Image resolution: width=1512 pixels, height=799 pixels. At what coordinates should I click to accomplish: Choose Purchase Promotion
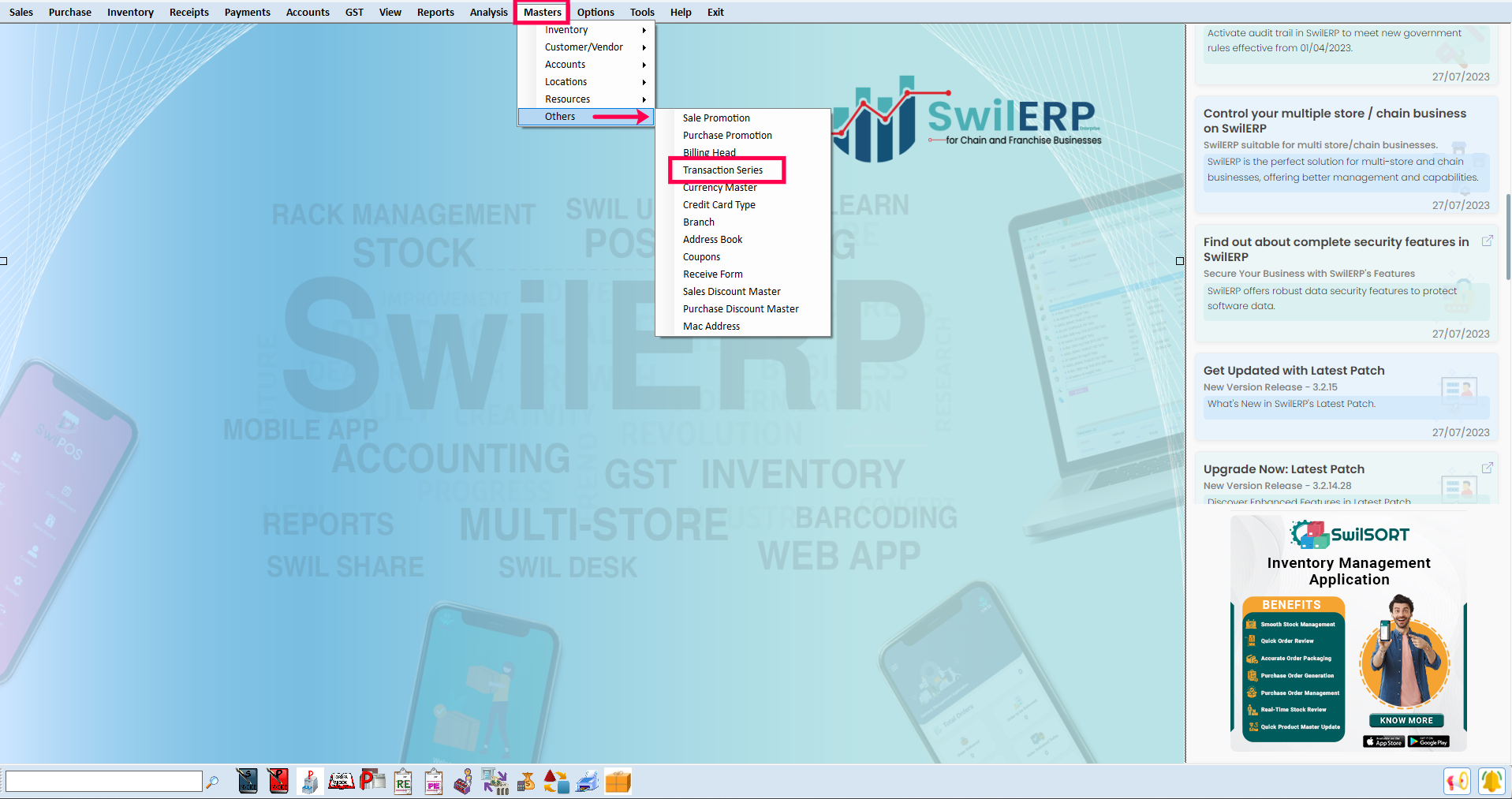743,136
